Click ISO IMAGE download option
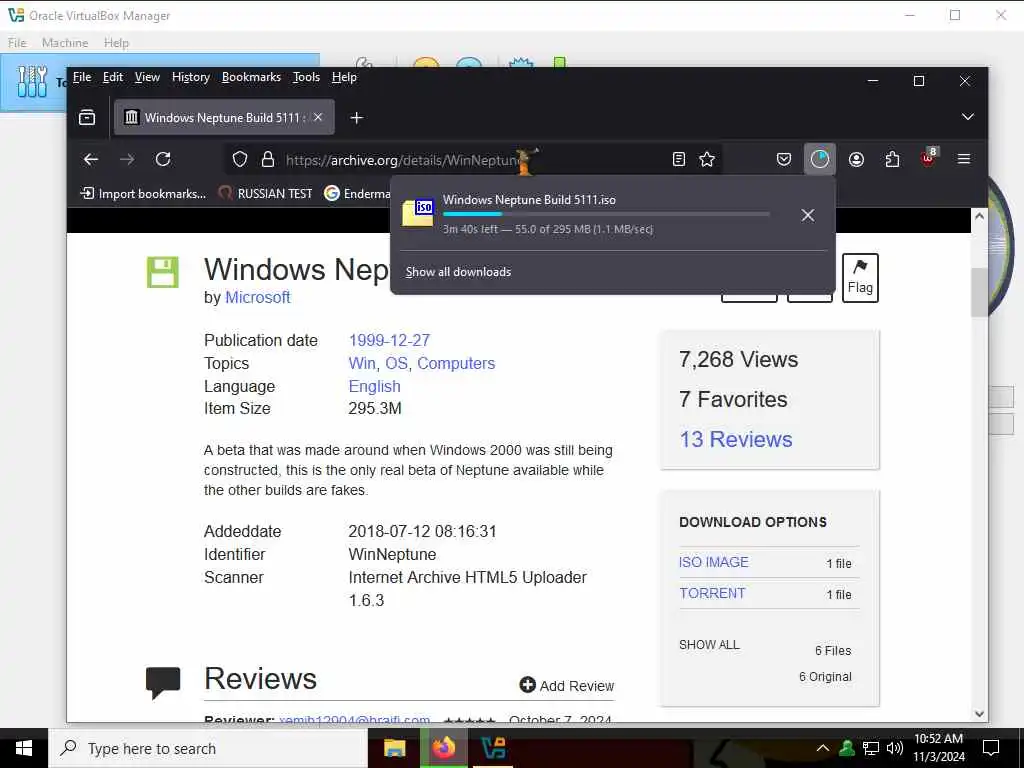The image size is (1024, 768). pos(713,562)
